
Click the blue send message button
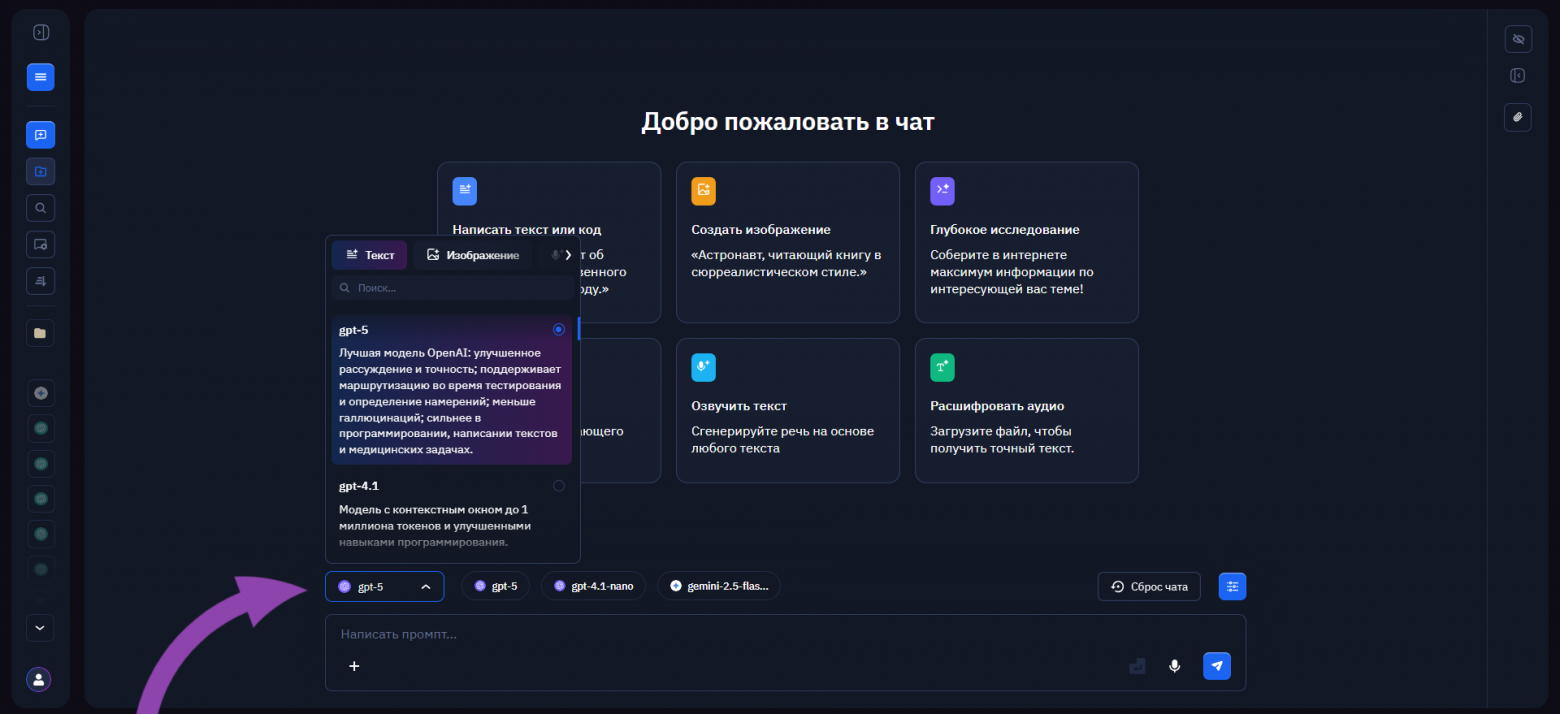point(1216,665)
